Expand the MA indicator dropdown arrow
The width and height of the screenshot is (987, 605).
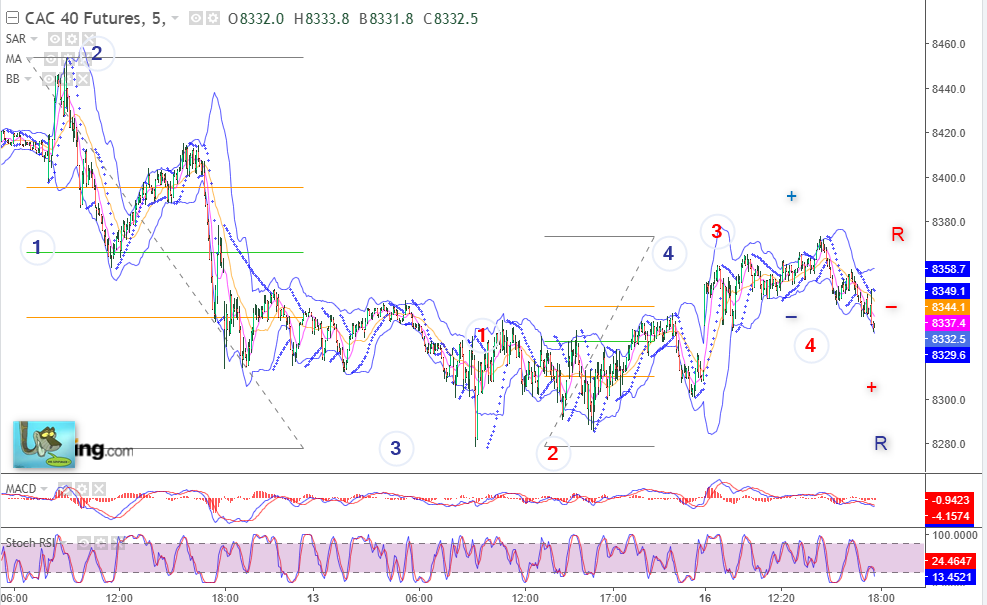pos(28,59)
